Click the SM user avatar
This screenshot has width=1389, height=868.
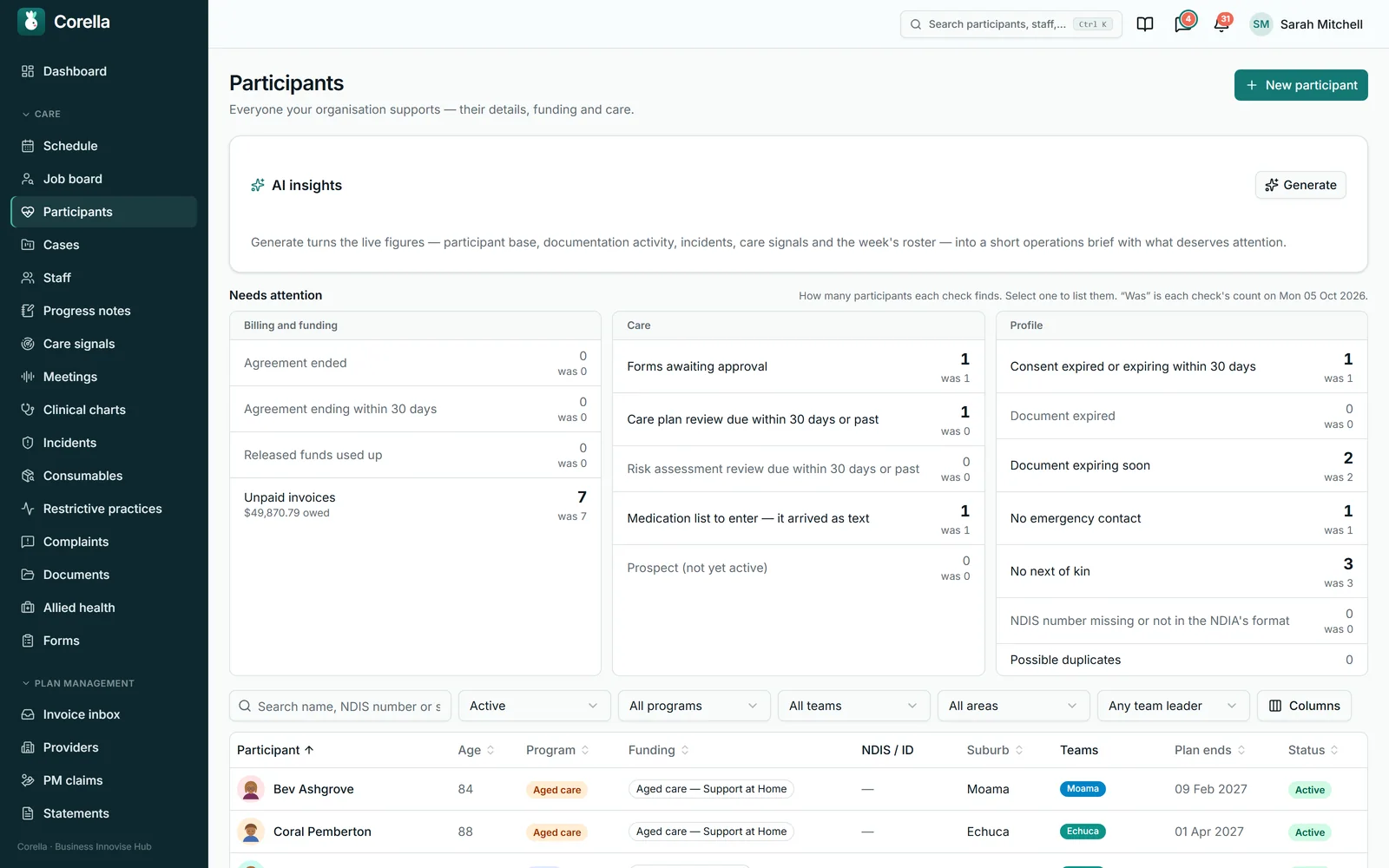pyautogui.click(x=1261, y=24)
